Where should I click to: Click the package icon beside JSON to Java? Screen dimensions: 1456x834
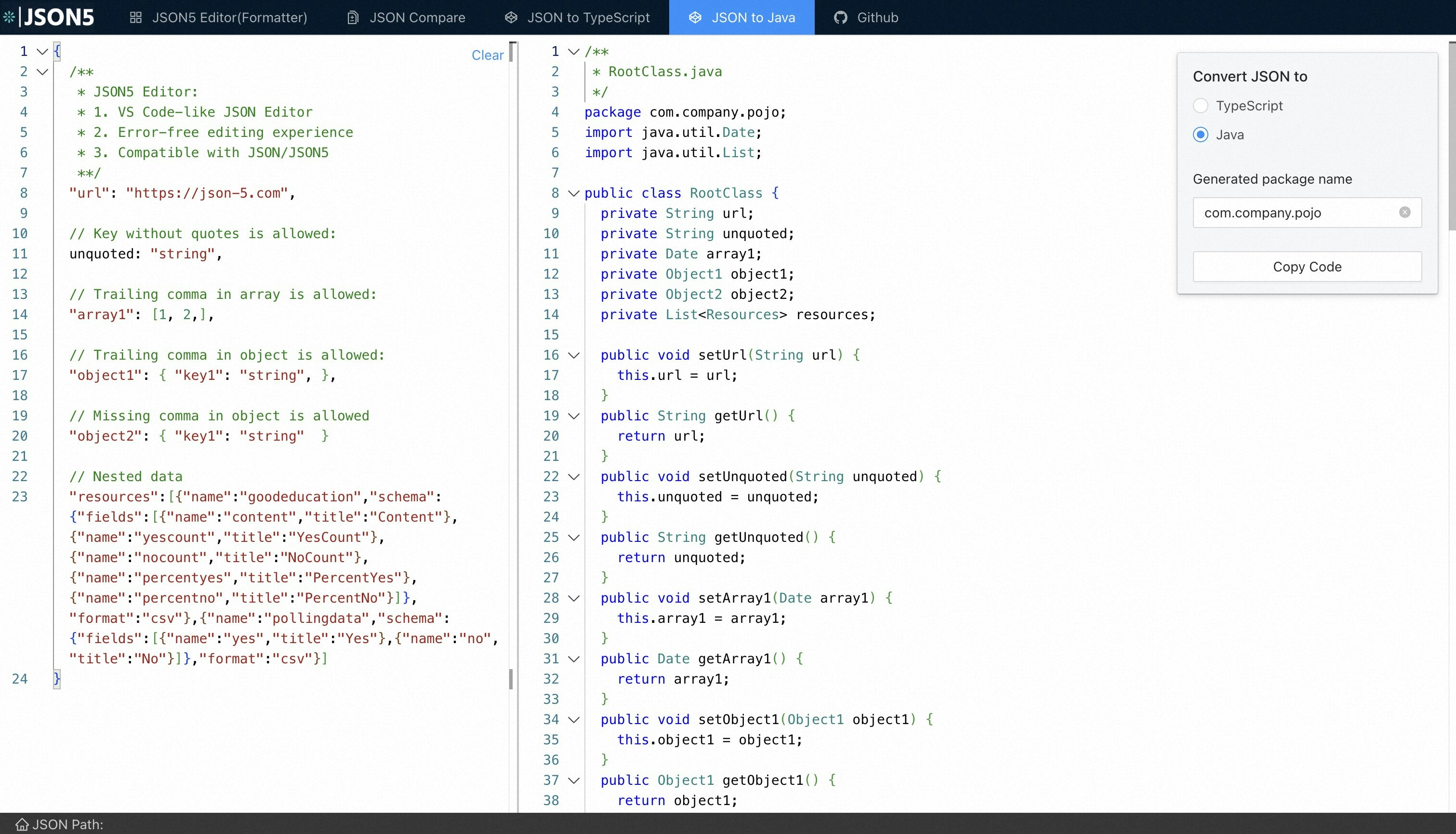click(x=695, y=17)
